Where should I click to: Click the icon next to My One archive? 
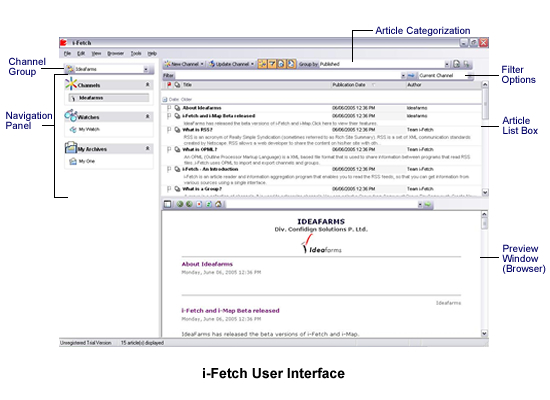pyautogui.click(x=73, y=161)
